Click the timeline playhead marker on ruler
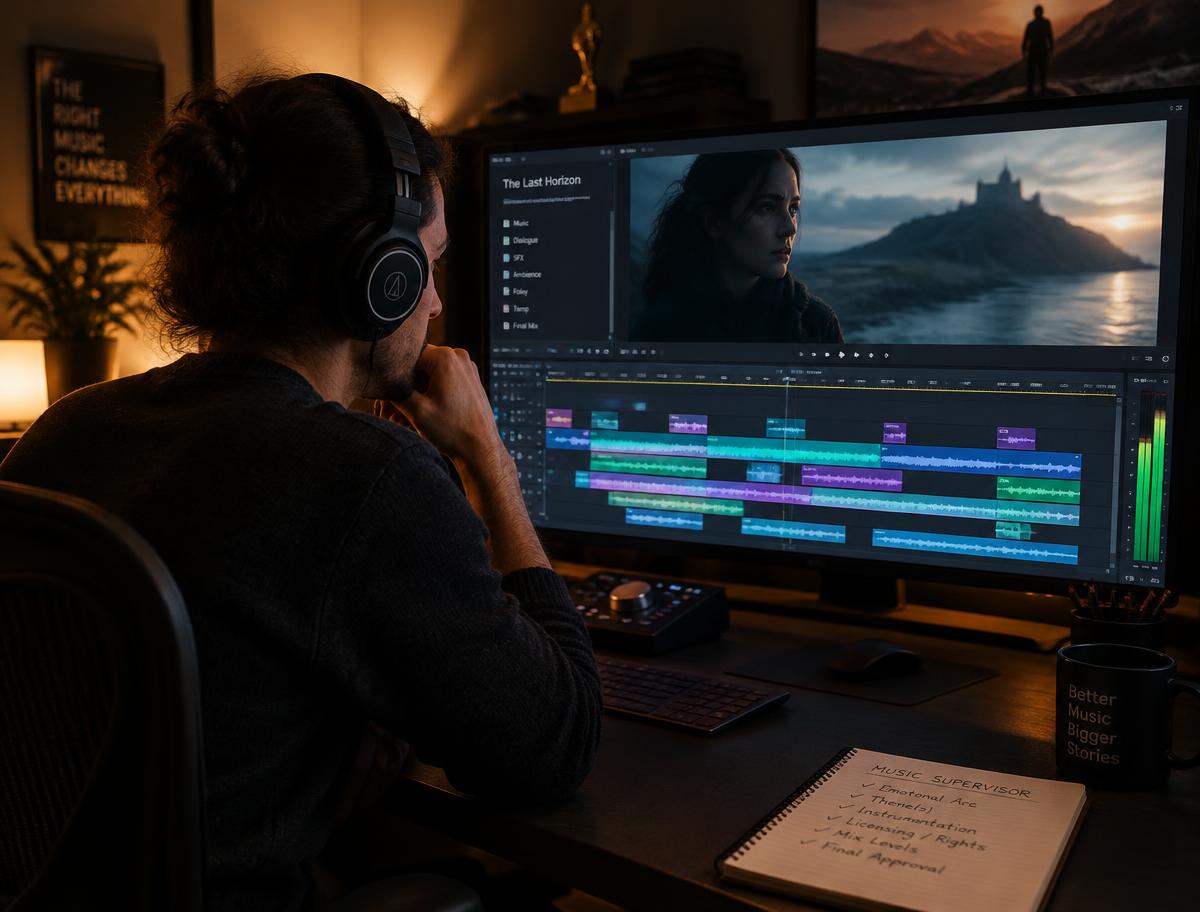Image resolution: width=1200 pixels, height=912 pixels. [787, 378]
